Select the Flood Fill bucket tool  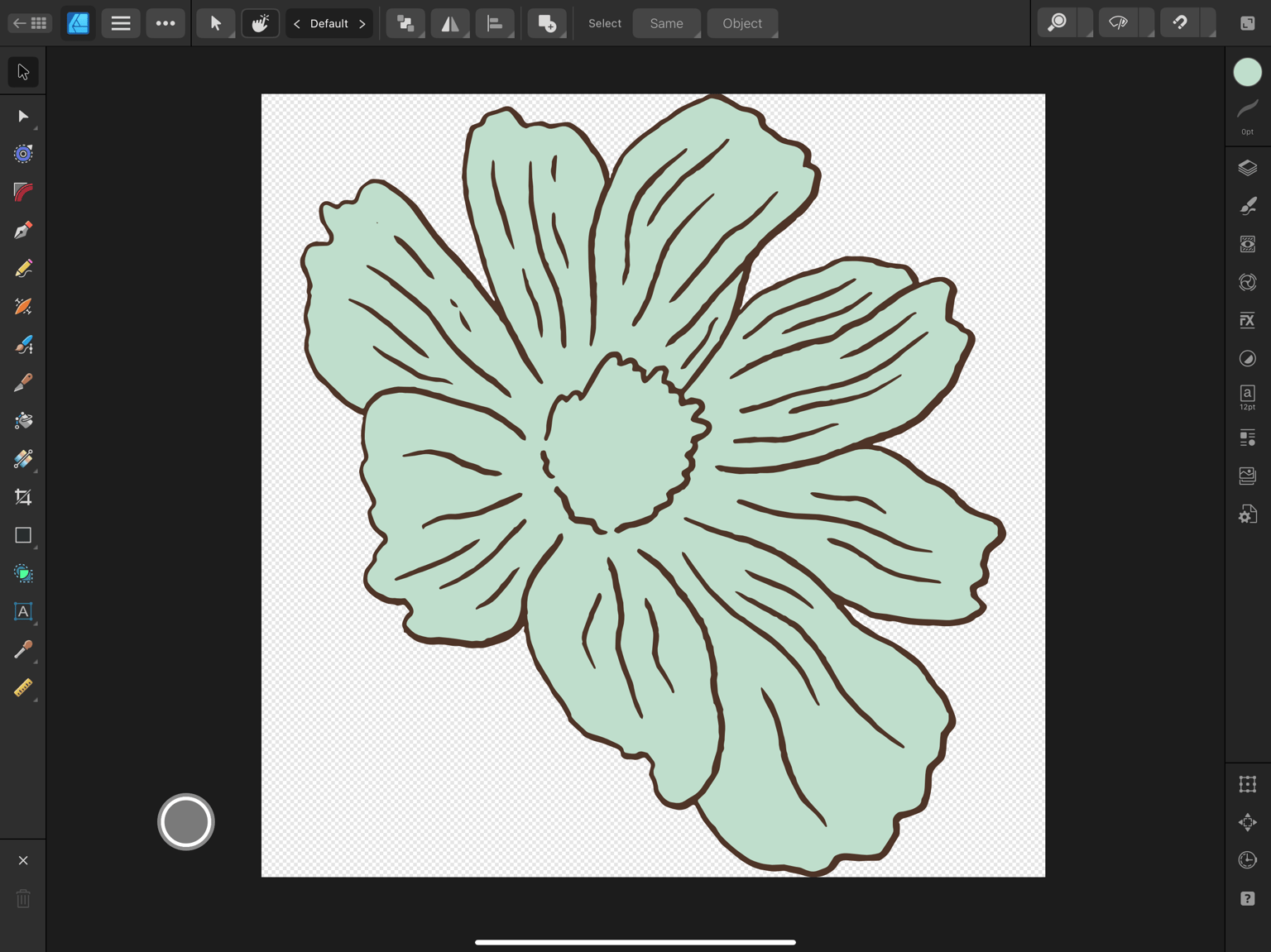[23, 420]
